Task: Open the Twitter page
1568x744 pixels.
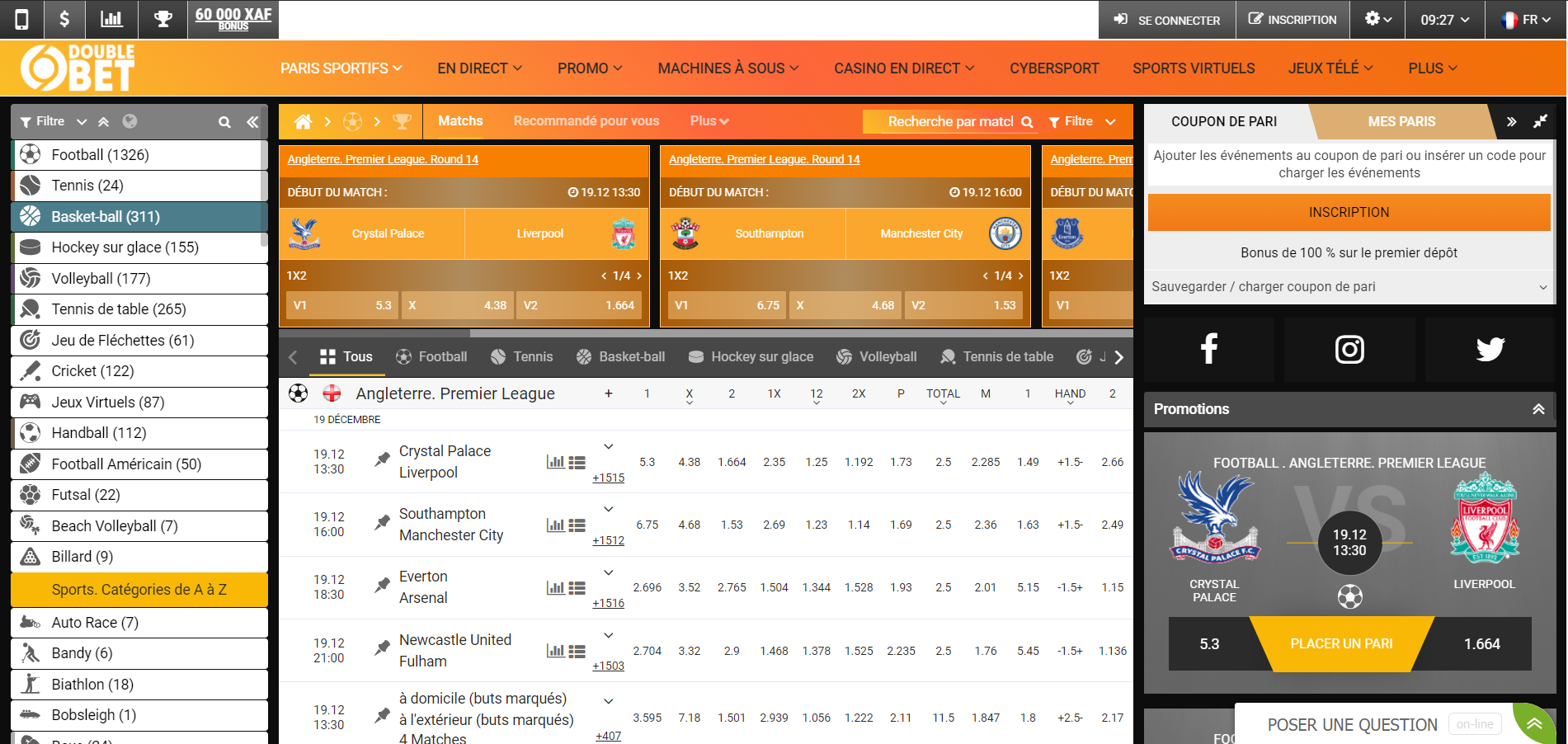Action: tap(1490, 349)
